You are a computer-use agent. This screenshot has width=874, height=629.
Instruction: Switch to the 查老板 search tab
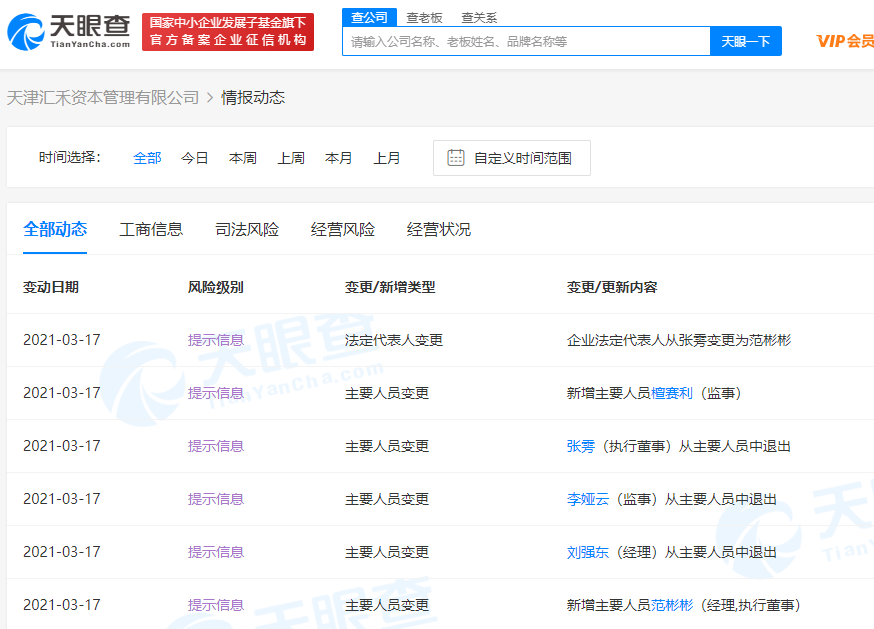(x=424, y=17)
